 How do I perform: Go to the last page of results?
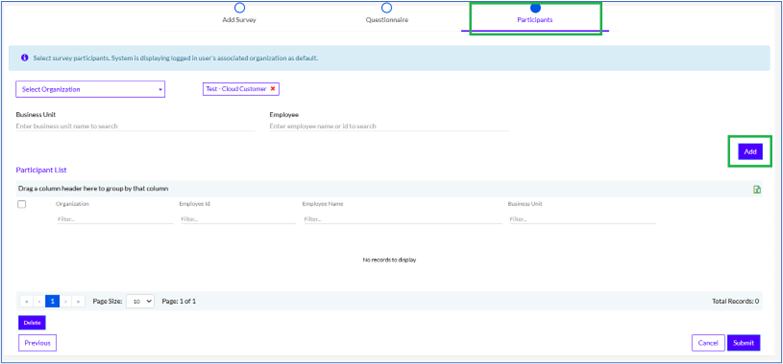tap(78, 301)
